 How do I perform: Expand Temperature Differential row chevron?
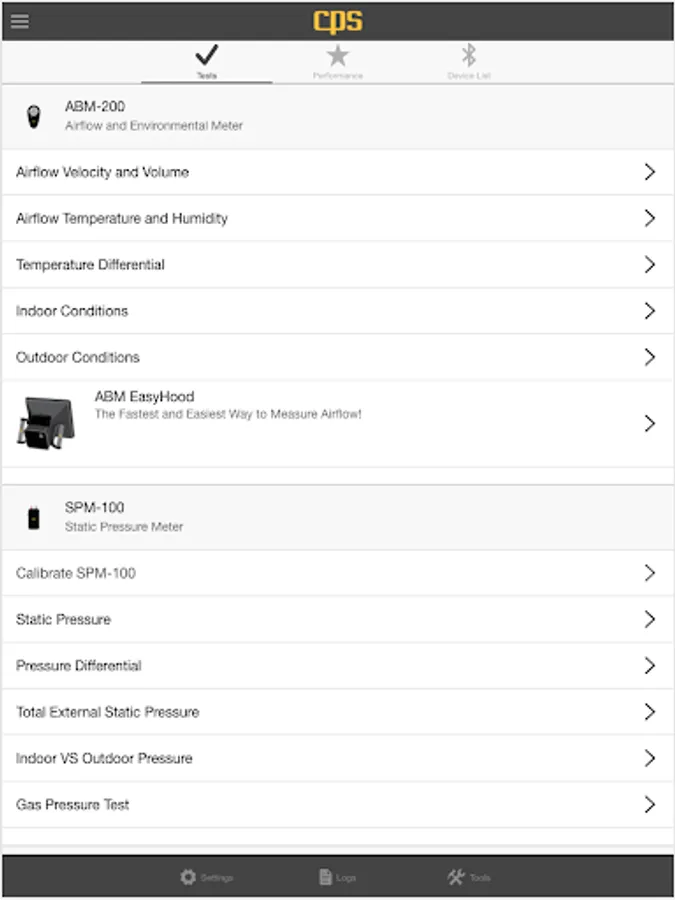tap(650, 265)
